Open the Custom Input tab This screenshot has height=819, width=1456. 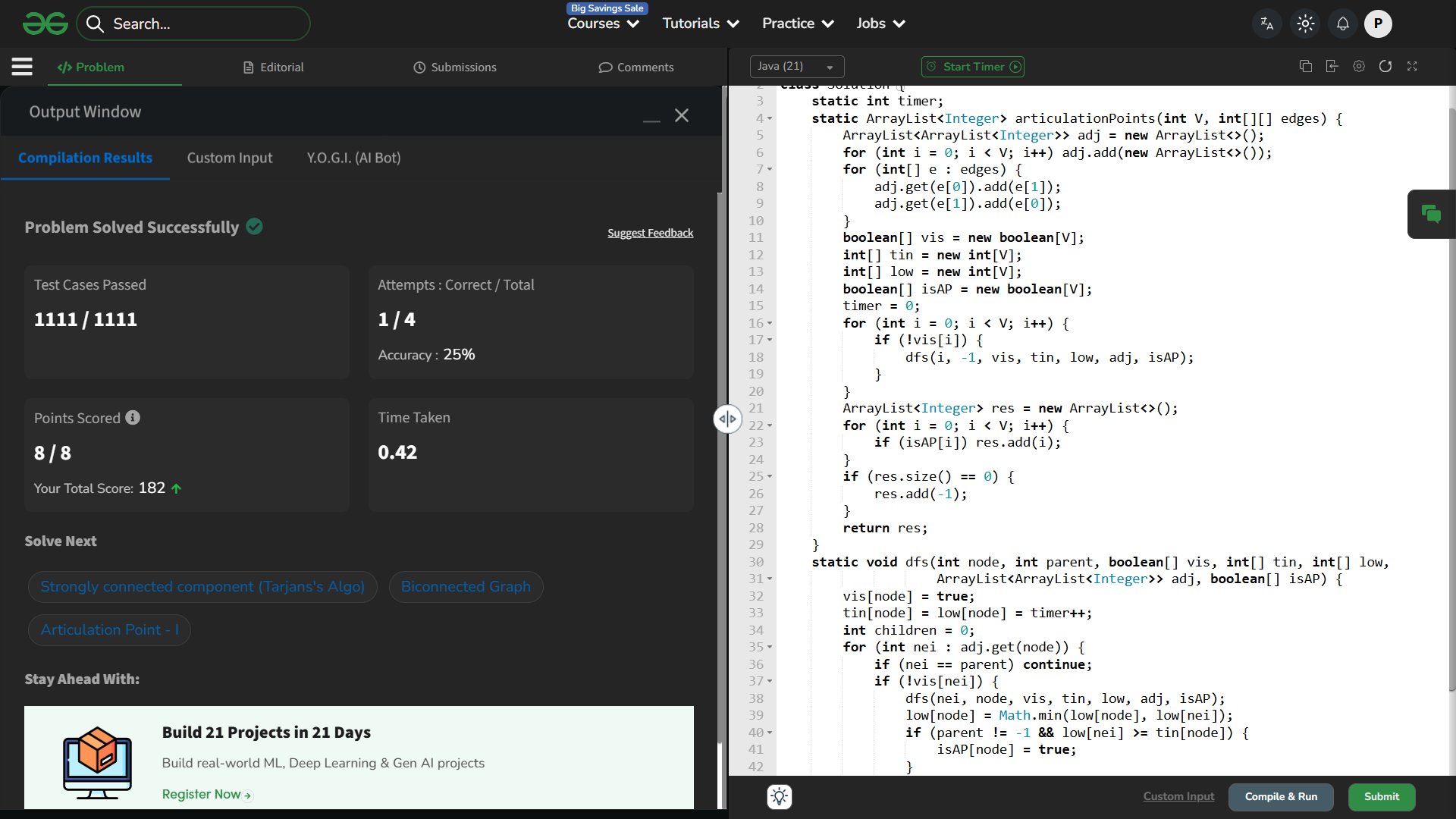pos(229,158)
